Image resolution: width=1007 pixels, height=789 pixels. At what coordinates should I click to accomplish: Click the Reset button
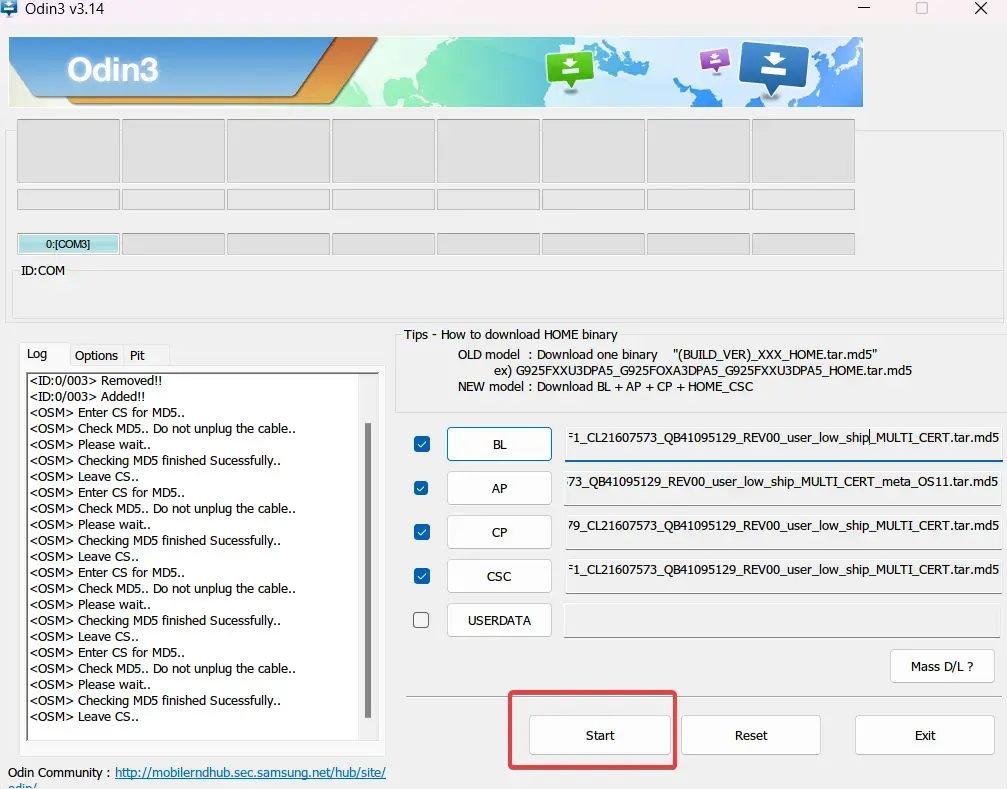[x=750, y=735]
